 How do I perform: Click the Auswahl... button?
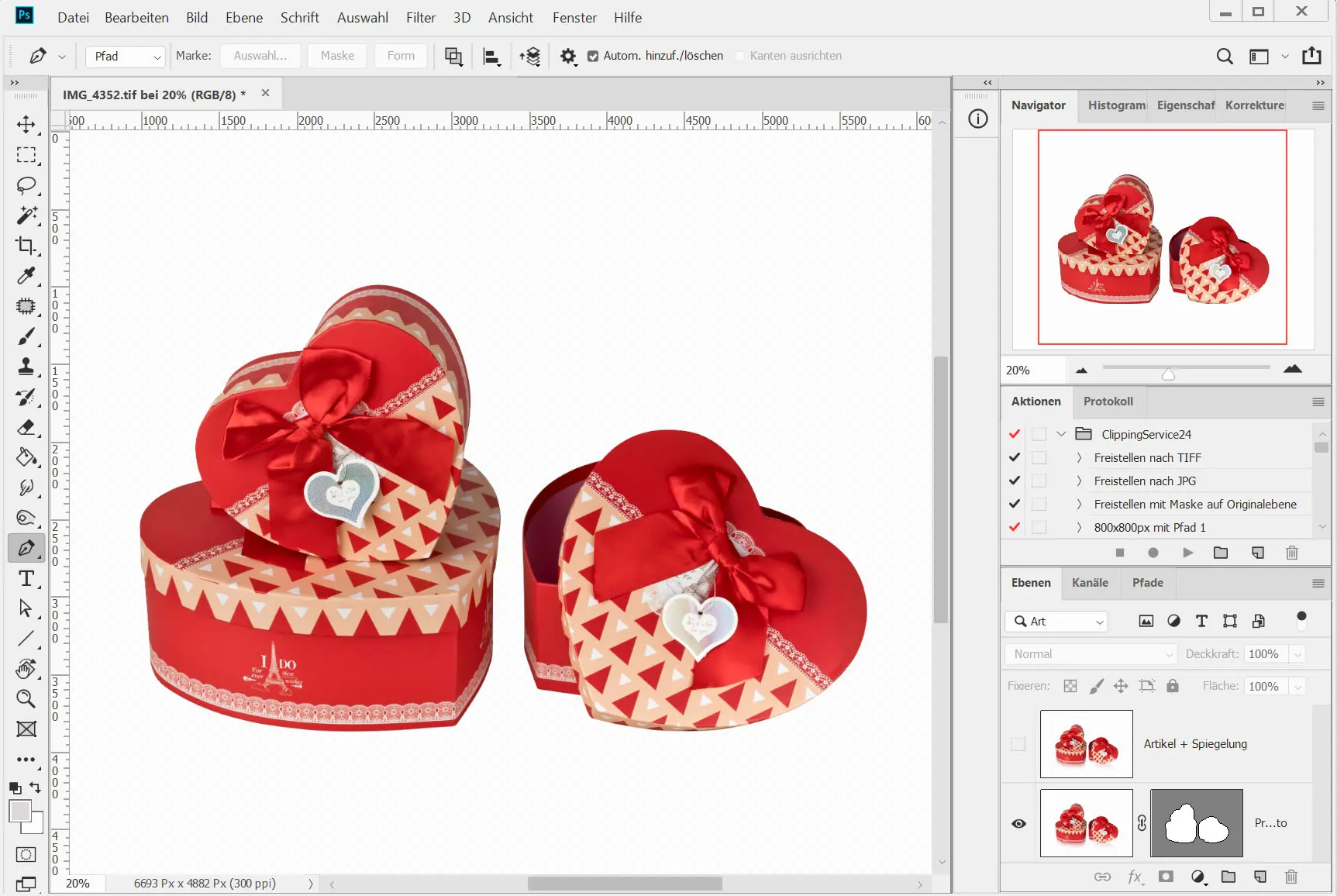point(260,56)
